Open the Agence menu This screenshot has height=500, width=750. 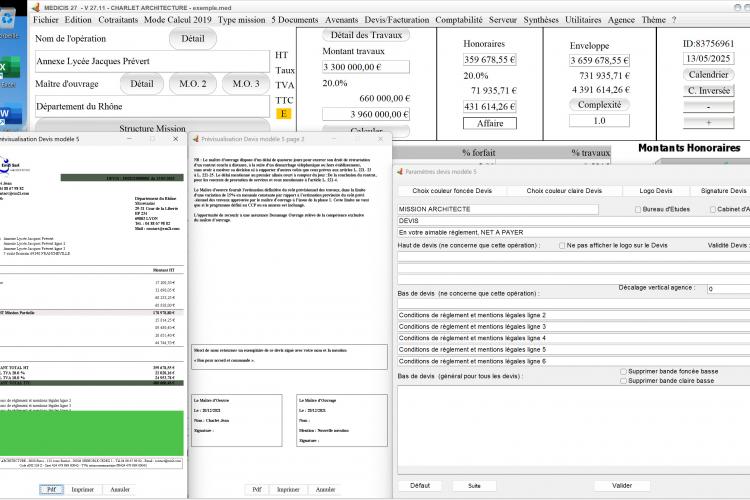(x=621, y=20)
